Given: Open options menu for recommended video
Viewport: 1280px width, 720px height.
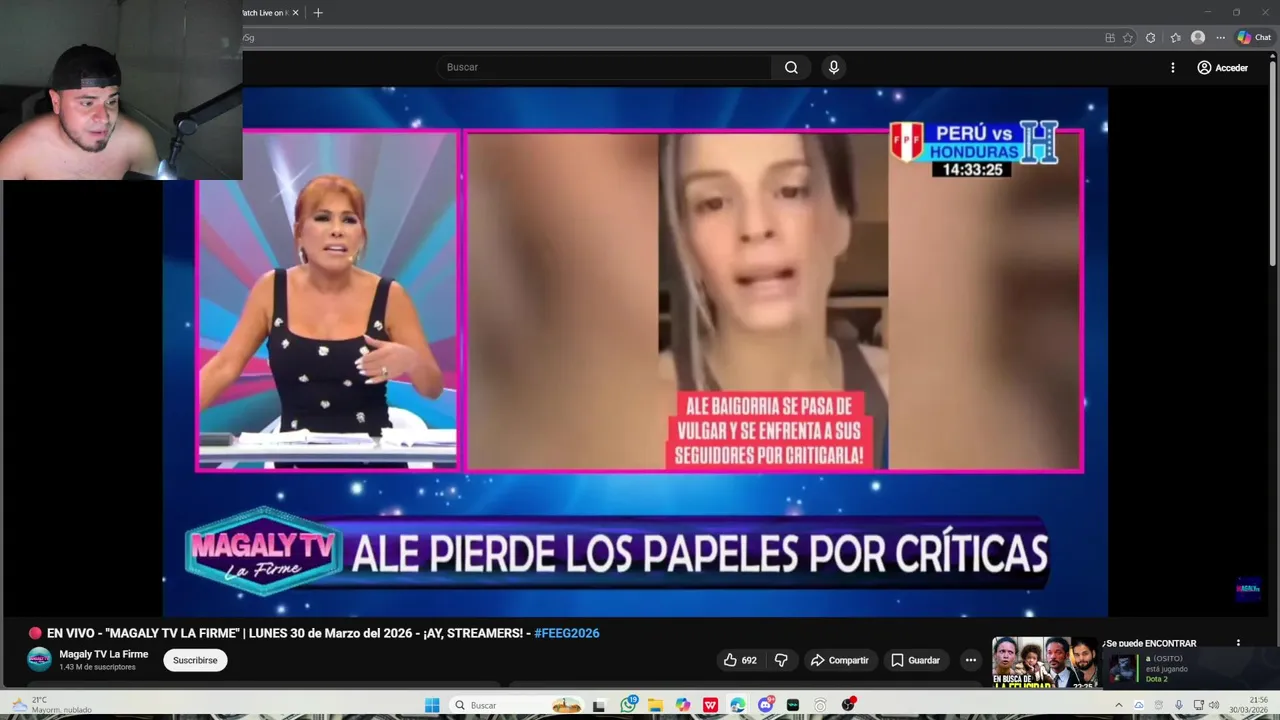Looking at the screenshot, I should pos(1238,644).
